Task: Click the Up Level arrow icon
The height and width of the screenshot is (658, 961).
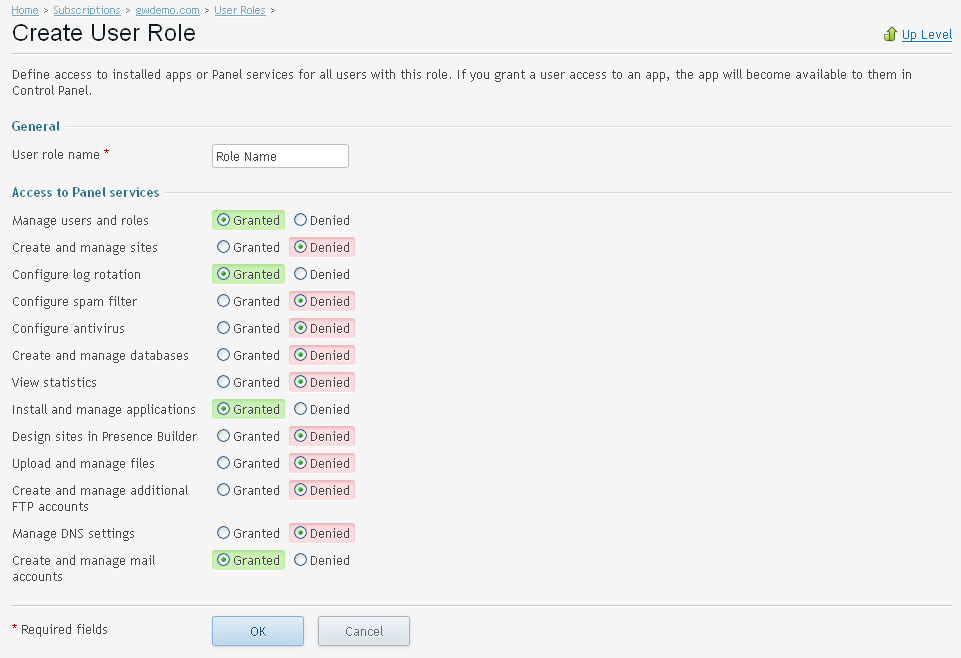Action: pyautogui.click(x=890, y=34)
